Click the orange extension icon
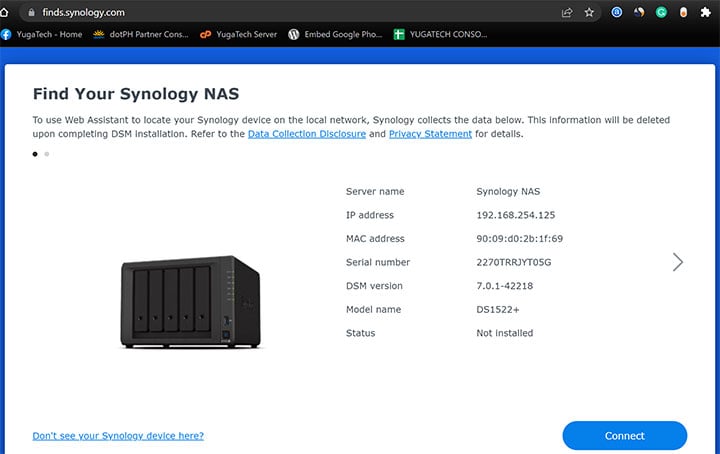Viewport: 720px width, 454px height. pos(683,12)
